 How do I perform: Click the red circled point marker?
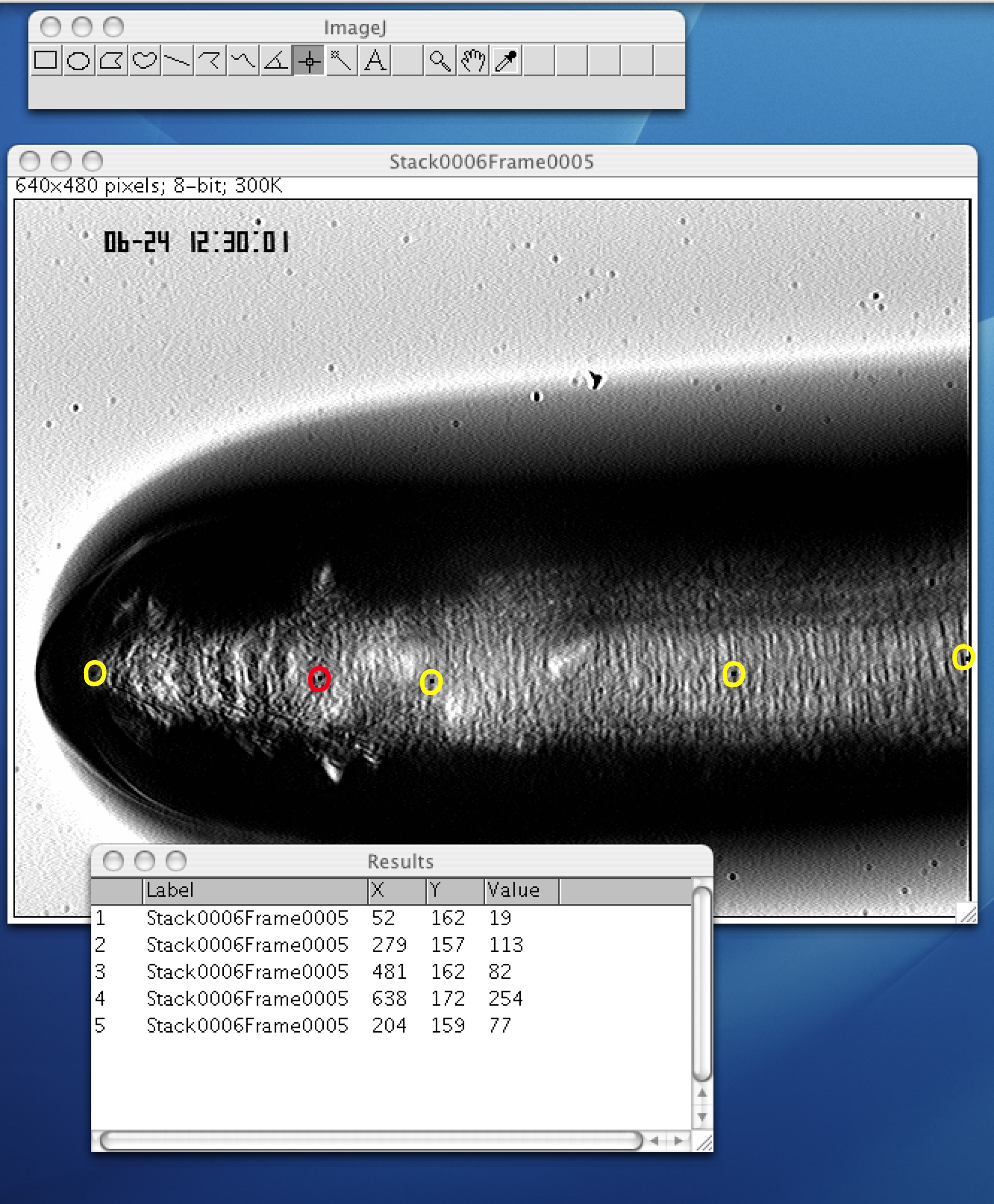pos(319,679)
